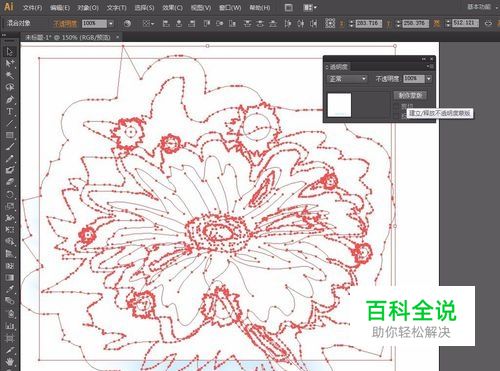This screenshot has width=500, height=371.
Task: Select the Symbol Sprayer tool
Action: (x=9, y=313)
